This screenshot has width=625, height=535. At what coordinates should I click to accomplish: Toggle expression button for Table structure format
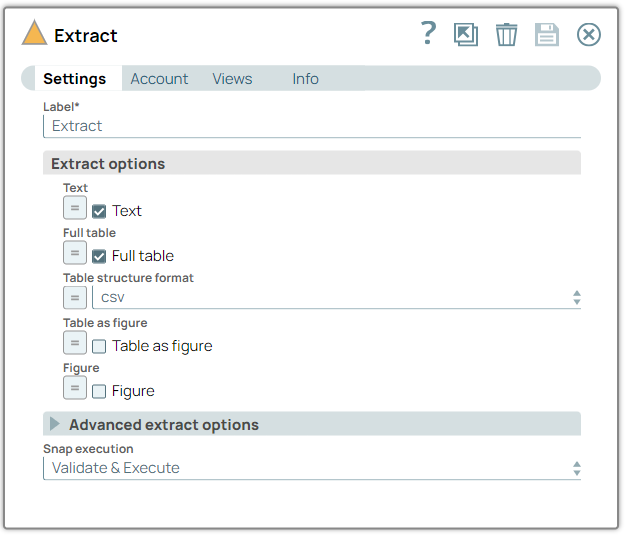pos(75,298)
